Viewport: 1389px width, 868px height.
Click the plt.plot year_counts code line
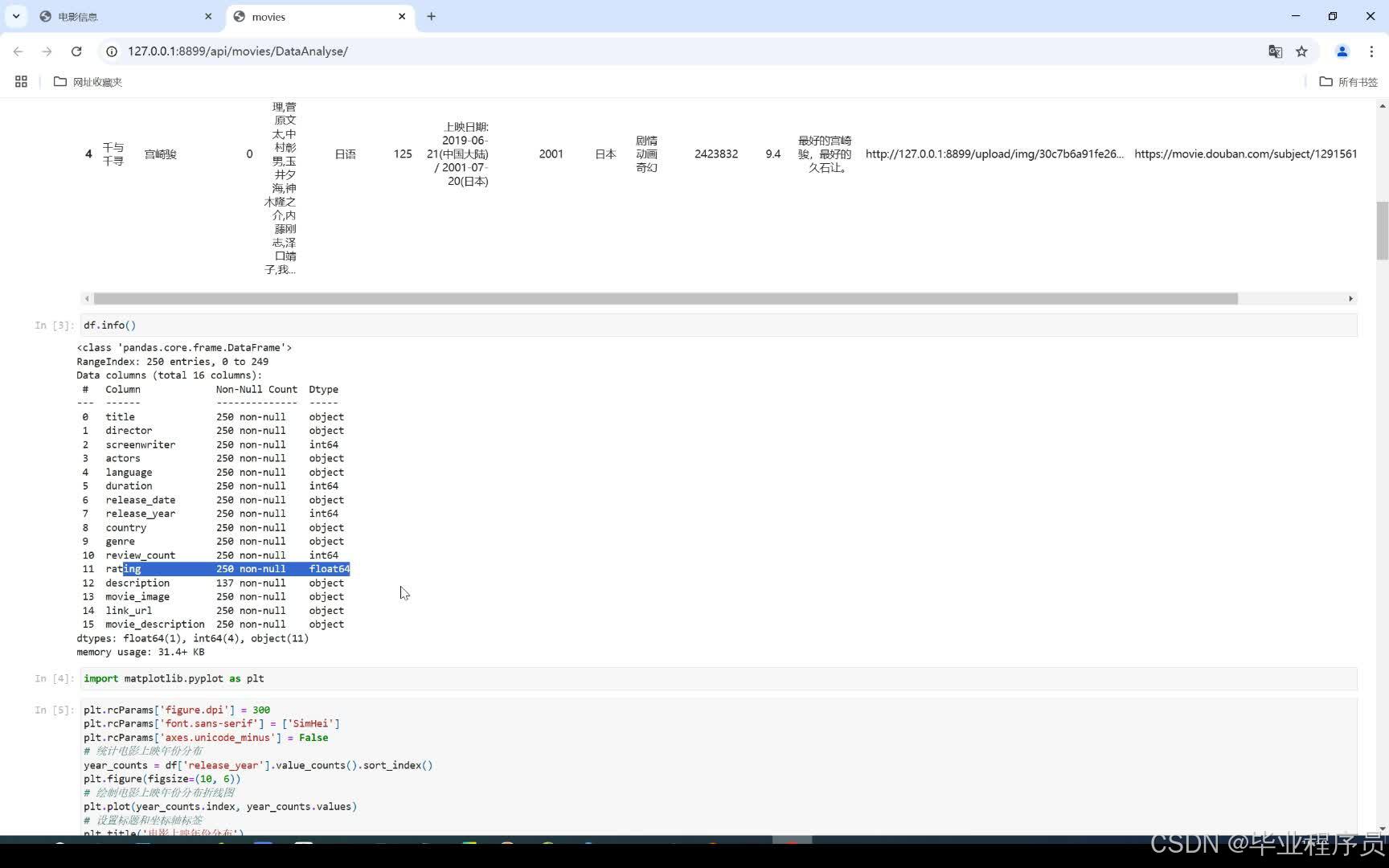pos(220,806)
